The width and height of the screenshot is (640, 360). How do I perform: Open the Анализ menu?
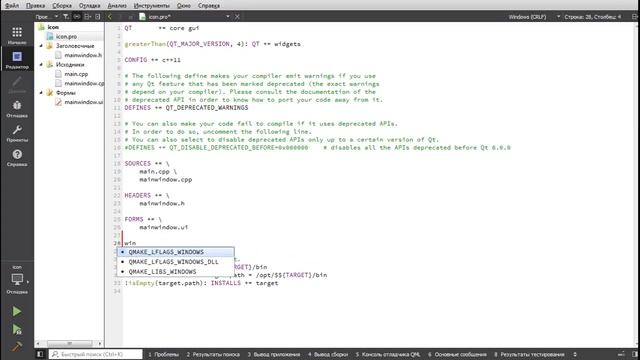coord(117,6)
